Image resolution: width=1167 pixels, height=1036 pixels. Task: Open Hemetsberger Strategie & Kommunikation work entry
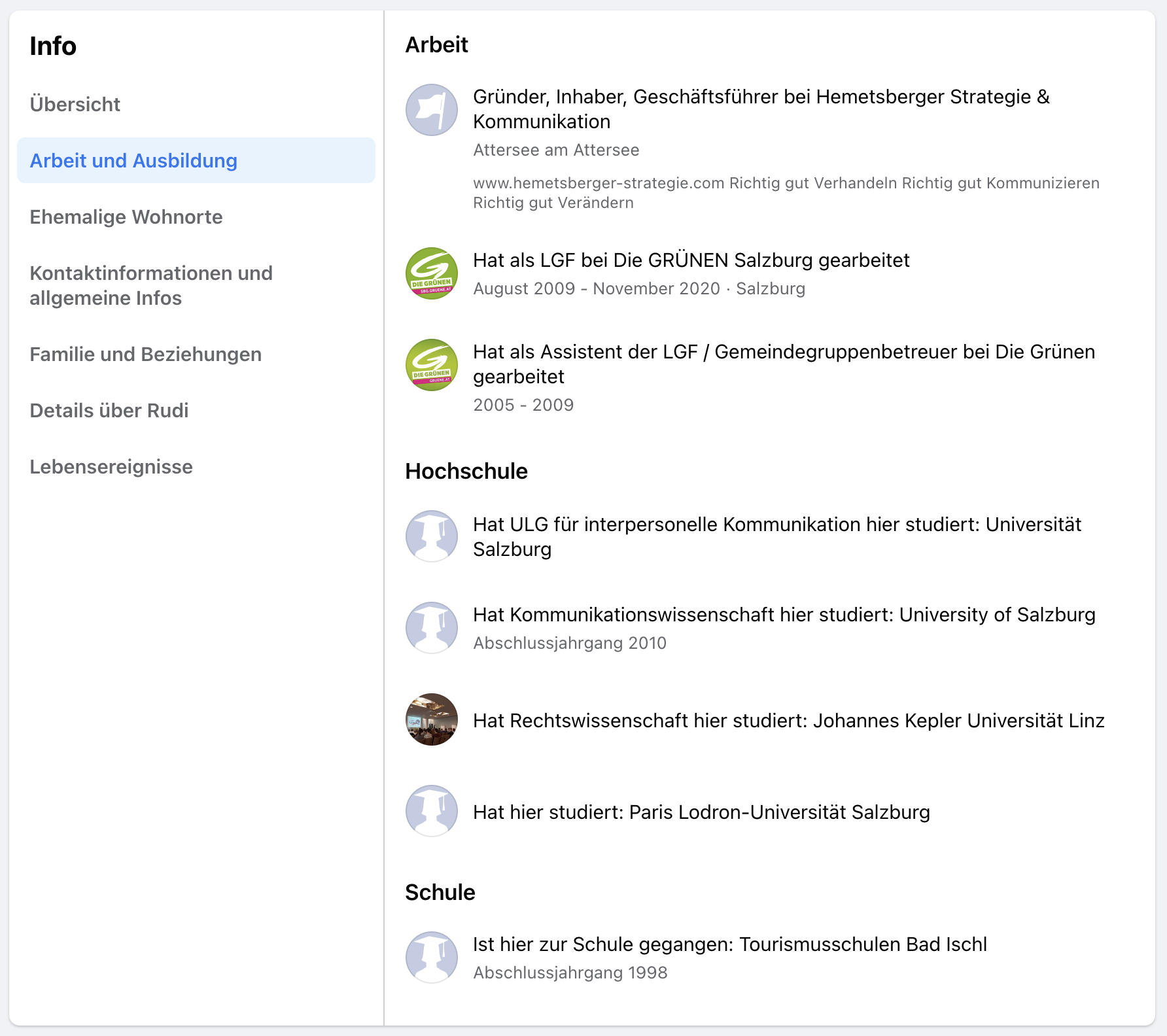coord(761,109)
